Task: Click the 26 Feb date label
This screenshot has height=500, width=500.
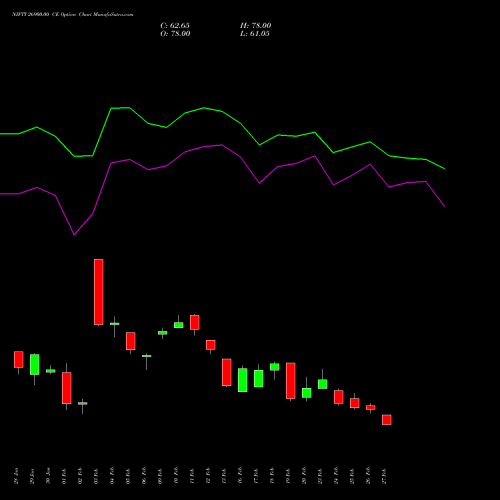Action: (368, 476)
